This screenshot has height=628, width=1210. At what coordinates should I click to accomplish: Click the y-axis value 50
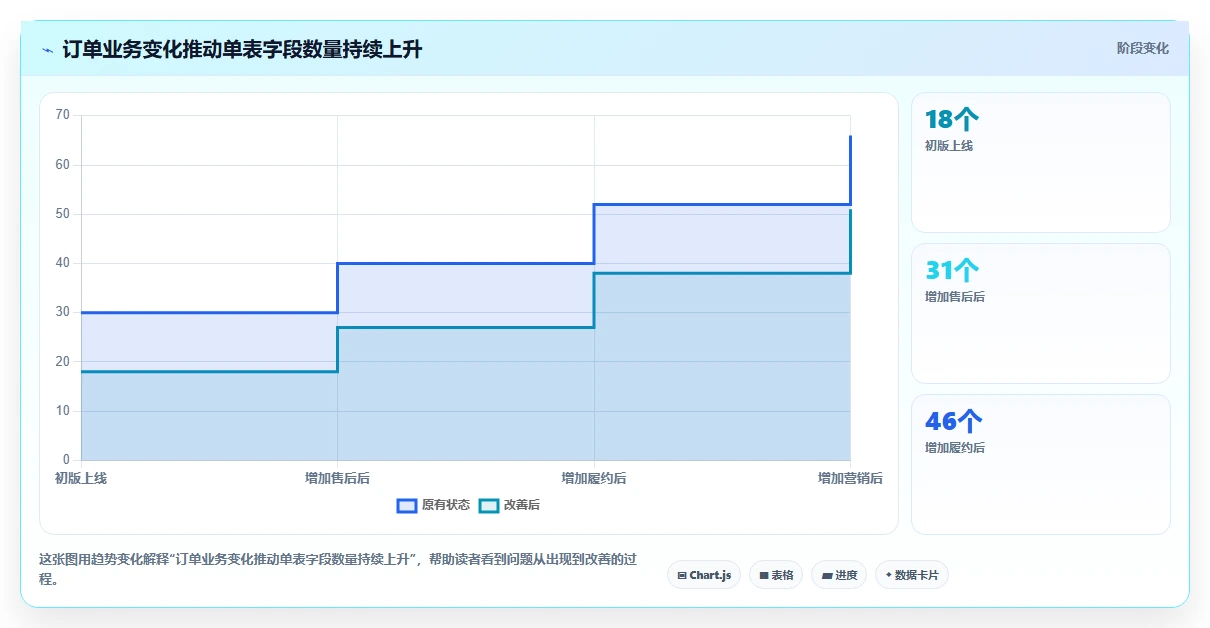coord(62,214)
